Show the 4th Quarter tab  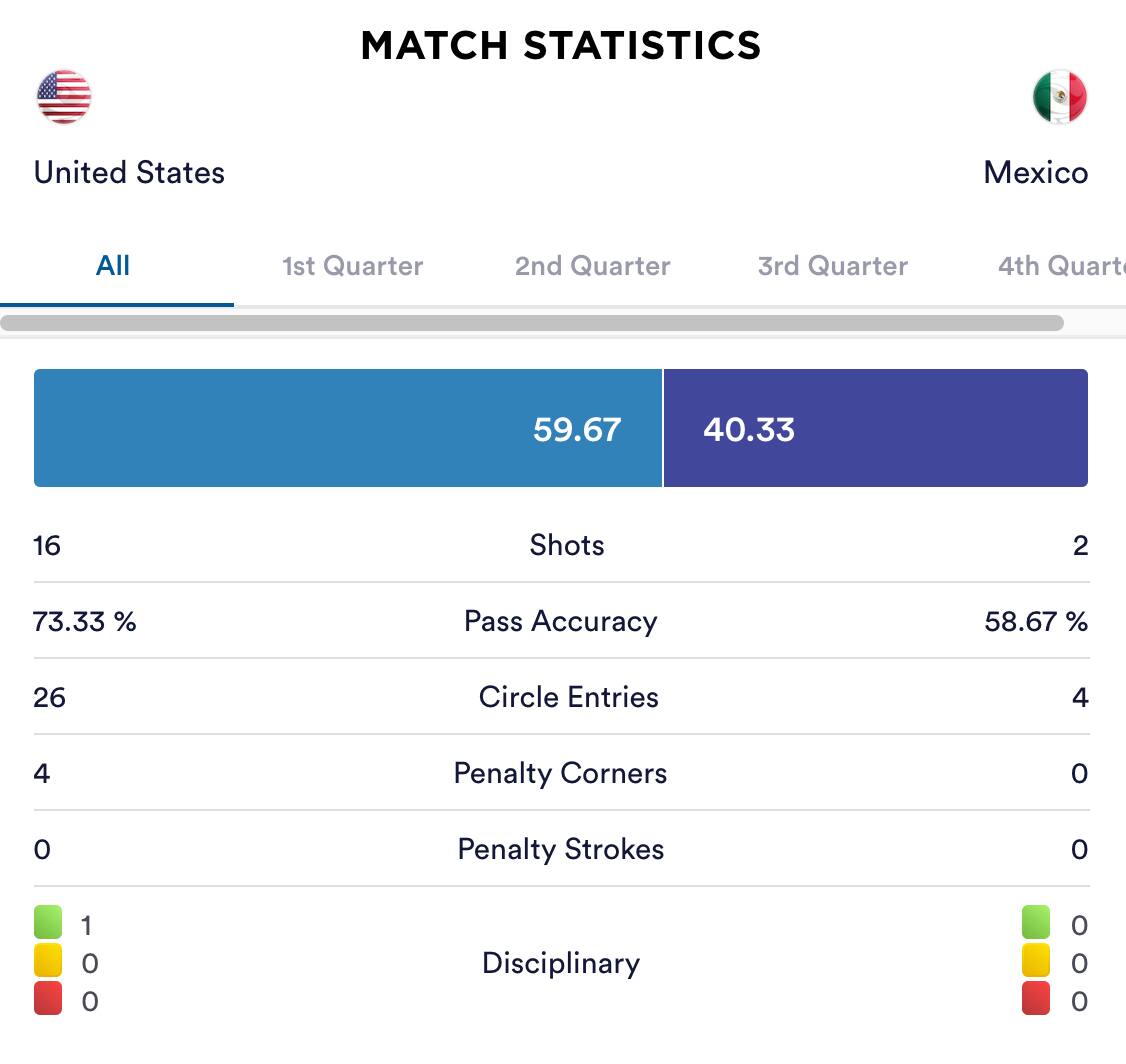click(x=1060, y=266)
